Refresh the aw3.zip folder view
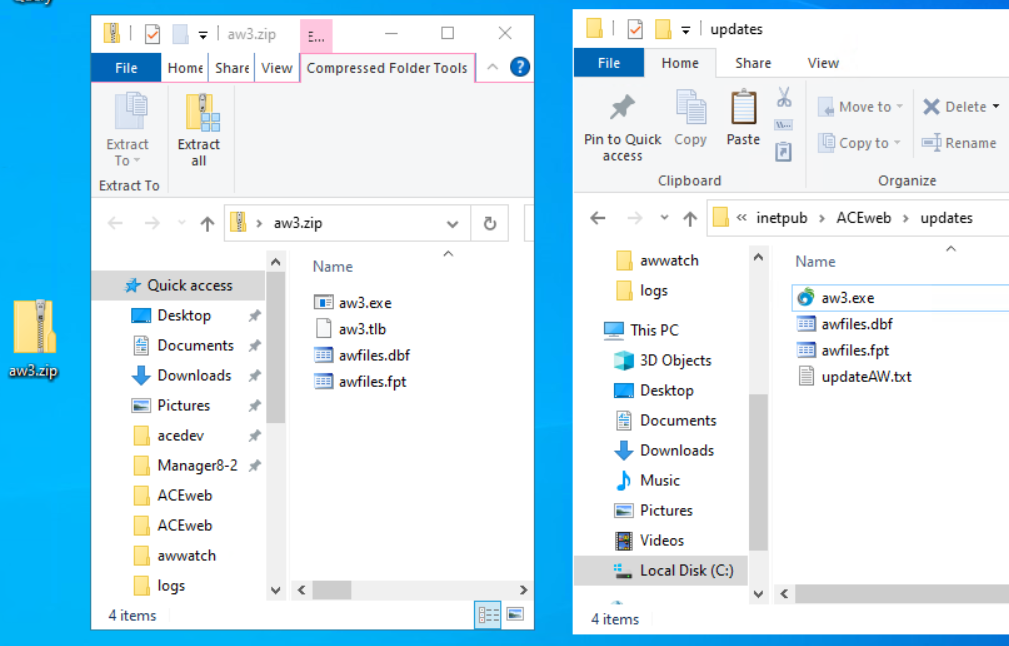Viewport: 1009px width, 646px height. (x=490, y=223)
